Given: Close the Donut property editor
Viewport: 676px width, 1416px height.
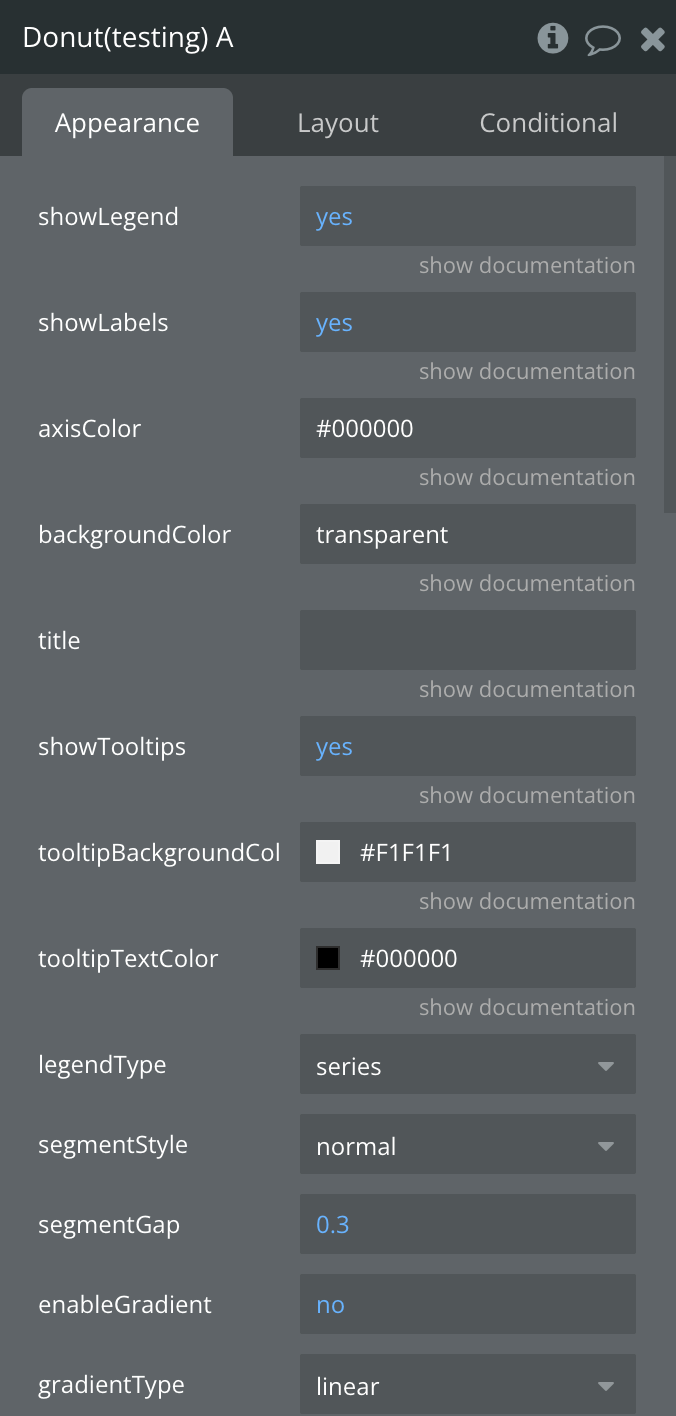Looking at the screenshot, I should pos(653,39).
